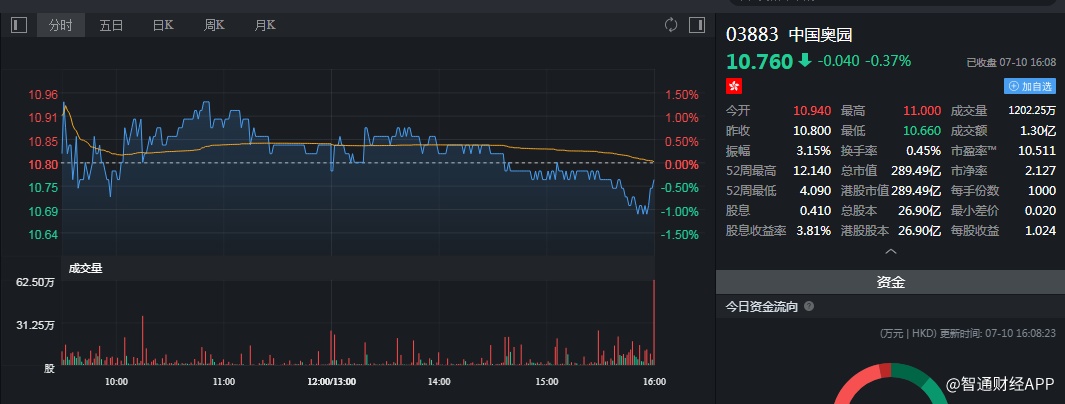The height and width of the screenshot is (404, 1065).
Task: Toggle the right sidebar panel icon
Action: click(x=696, y=25)
